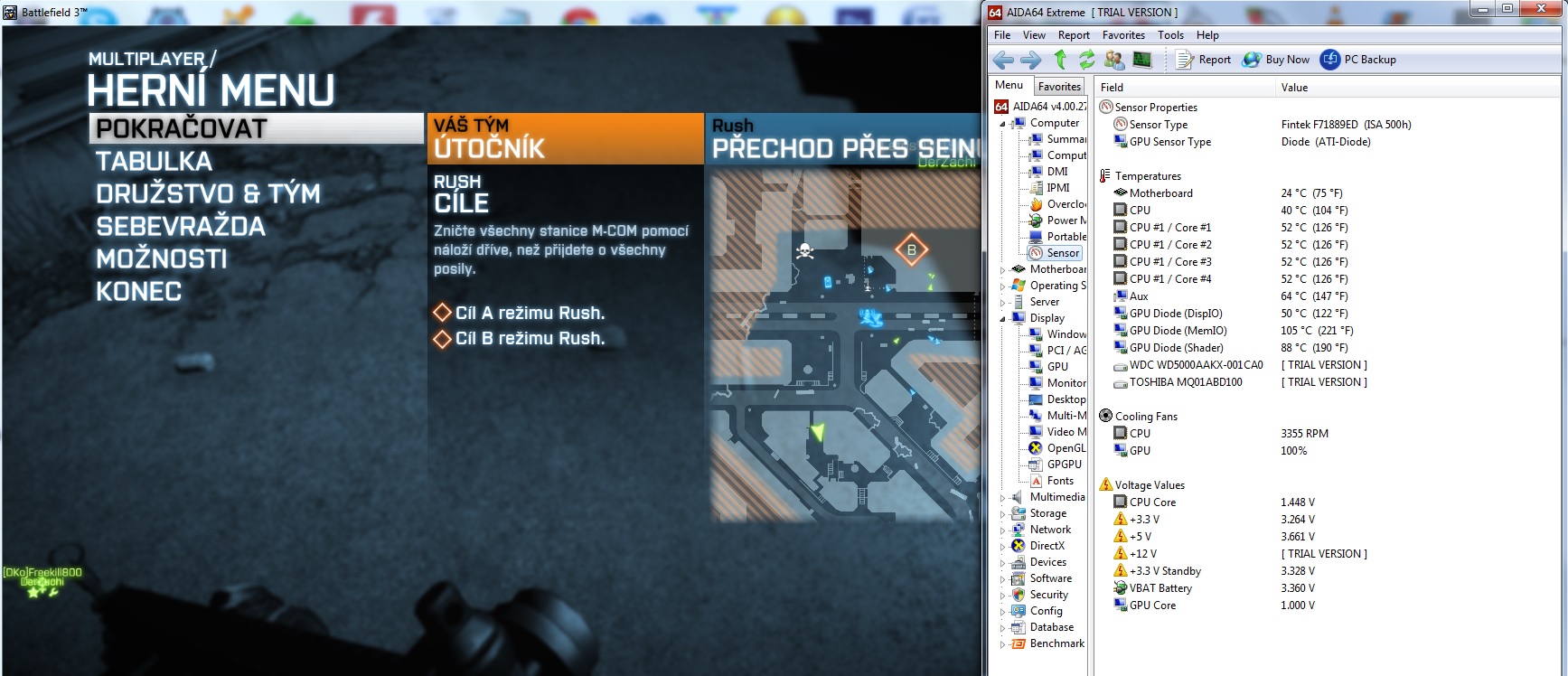1568x676 pixels.
Task: Select the Sensor icon in tree
Action: [x=1037, y=253]
